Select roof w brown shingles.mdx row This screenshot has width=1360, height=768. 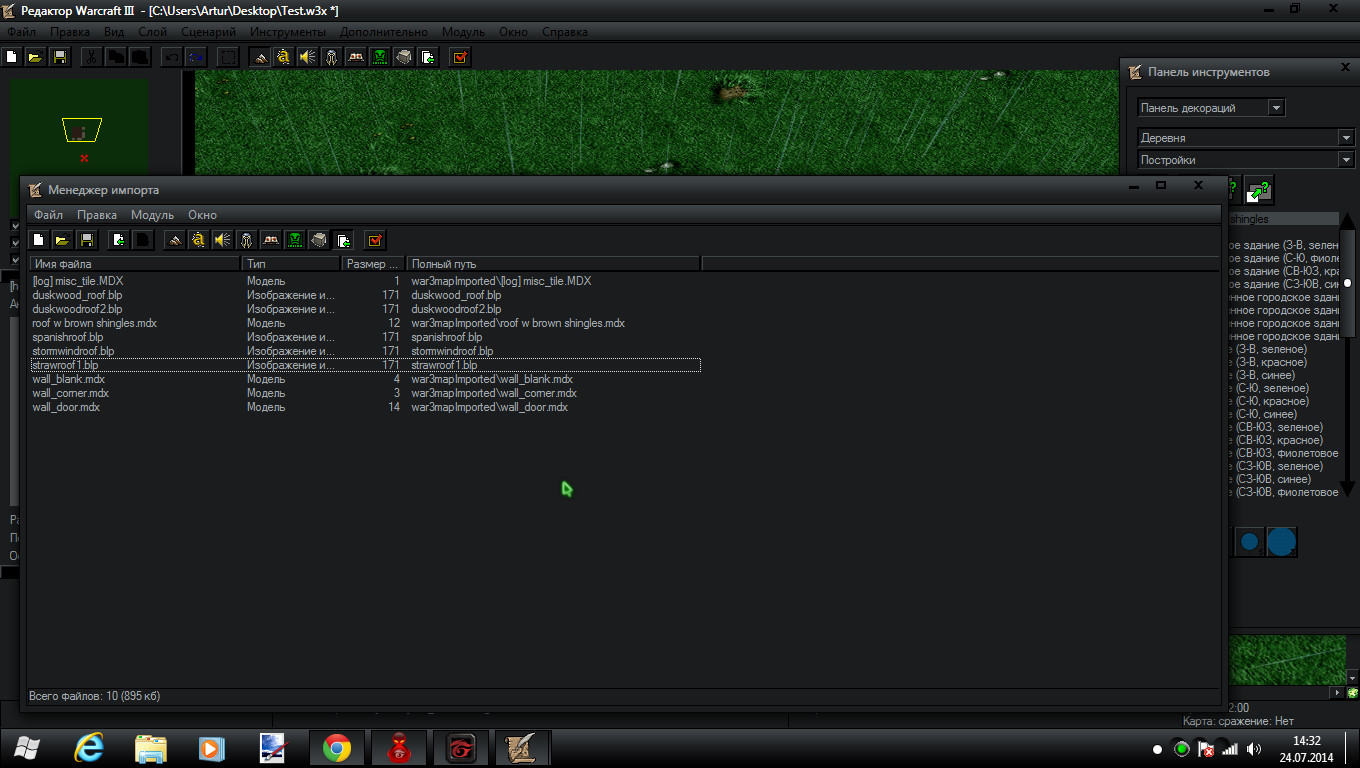(365, 323)
